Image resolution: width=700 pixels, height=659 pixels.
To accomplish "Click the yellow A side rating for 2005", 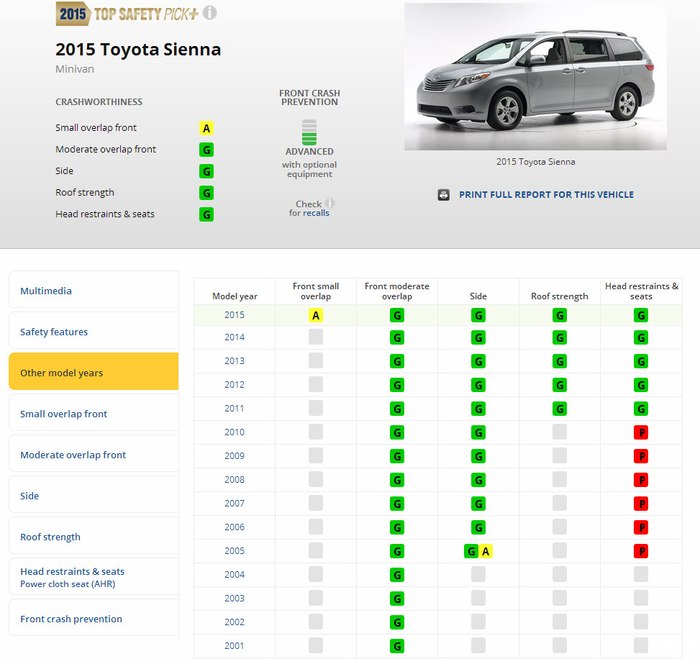I will 485,551.
